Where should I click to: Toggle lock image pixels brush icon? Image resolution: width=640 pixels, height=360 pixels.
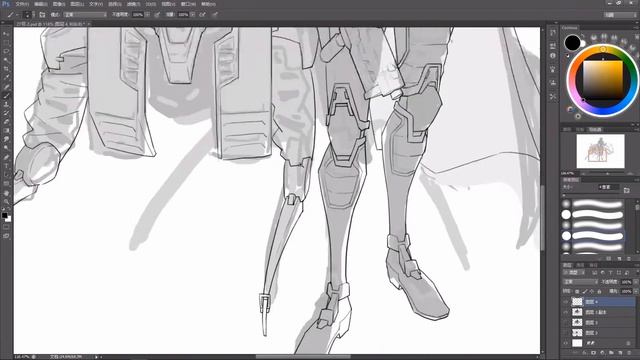point(584,291)
